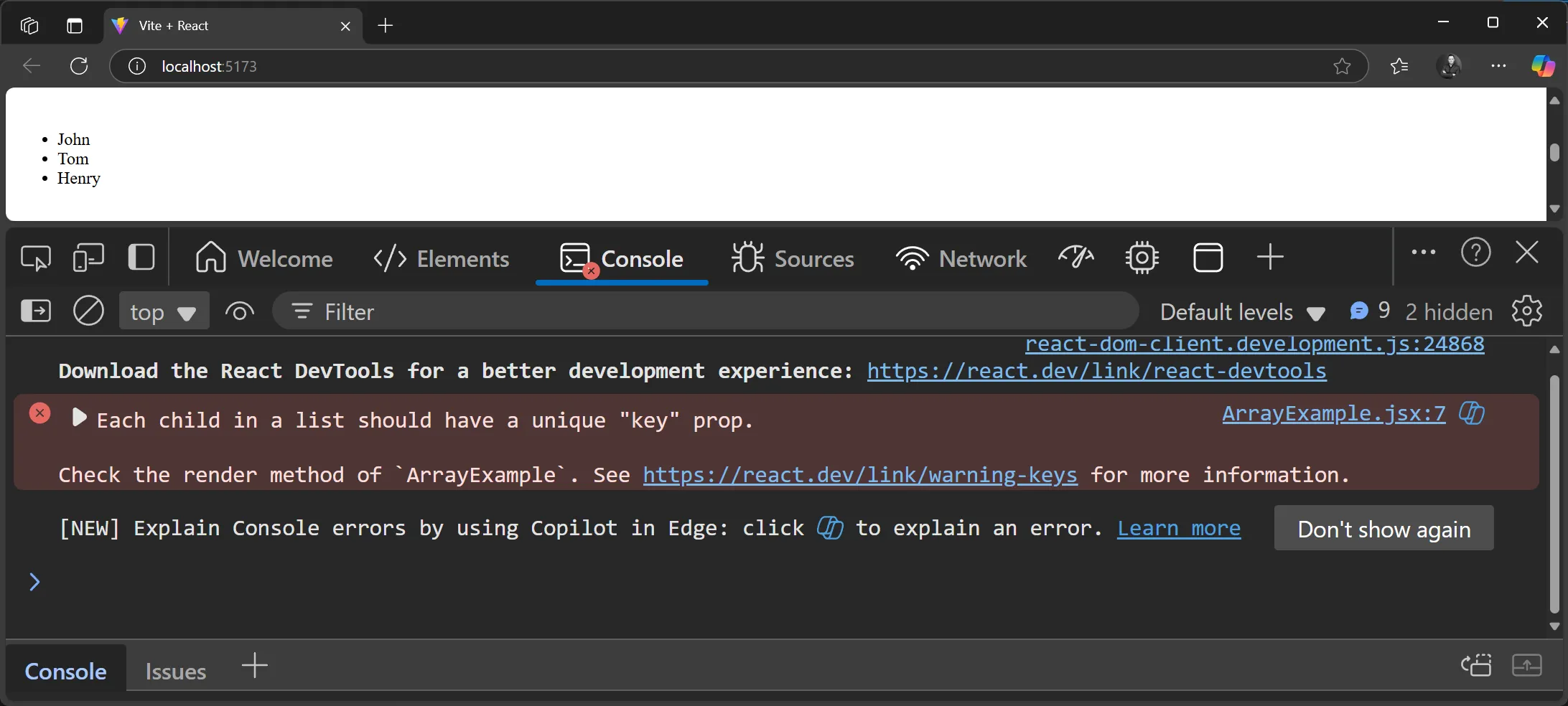
Task: Switch to the Sources tab
Action: [x=793, y=258]
